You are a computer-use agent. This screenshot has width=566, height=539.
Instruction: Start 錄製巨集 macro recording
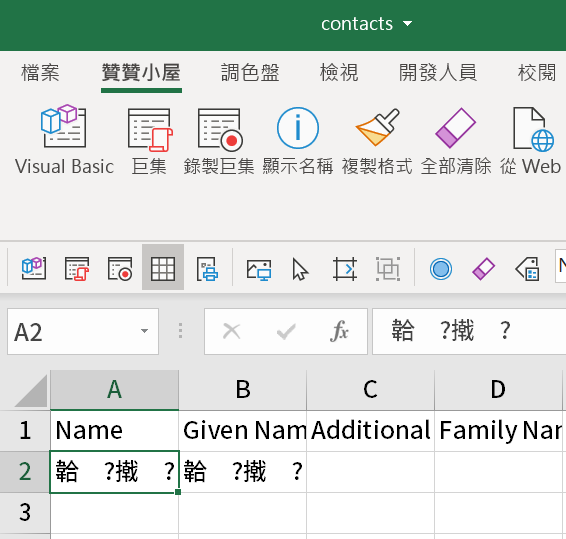pyautogui.click(x=219, y=140)
